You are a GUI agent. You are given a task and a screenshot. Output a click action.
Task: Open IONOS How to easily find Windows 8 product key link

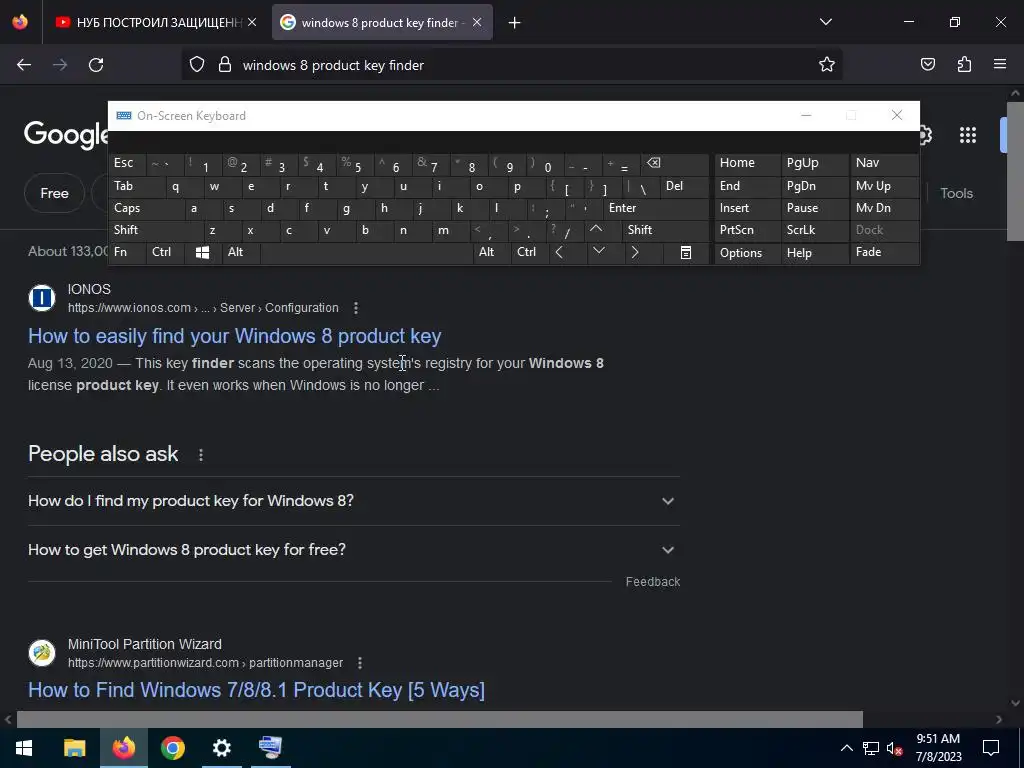pyautogui.click(x=234, y=336)
